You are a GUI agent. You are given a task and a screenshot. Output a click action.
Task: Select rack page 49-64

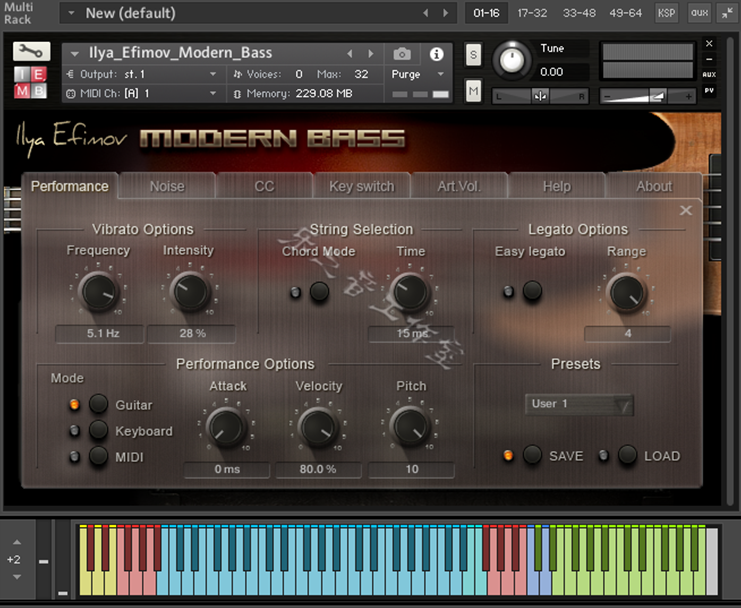click(626, 13)
